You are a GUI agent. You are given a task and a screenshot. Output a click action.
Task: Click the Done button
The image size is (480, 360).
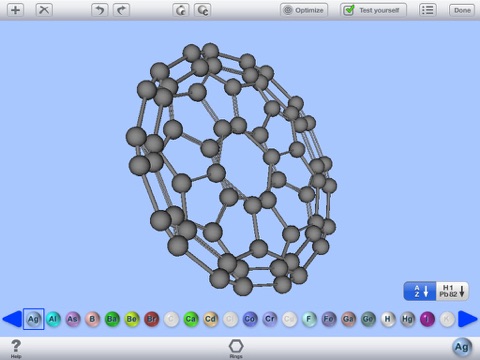coord(462,10)
